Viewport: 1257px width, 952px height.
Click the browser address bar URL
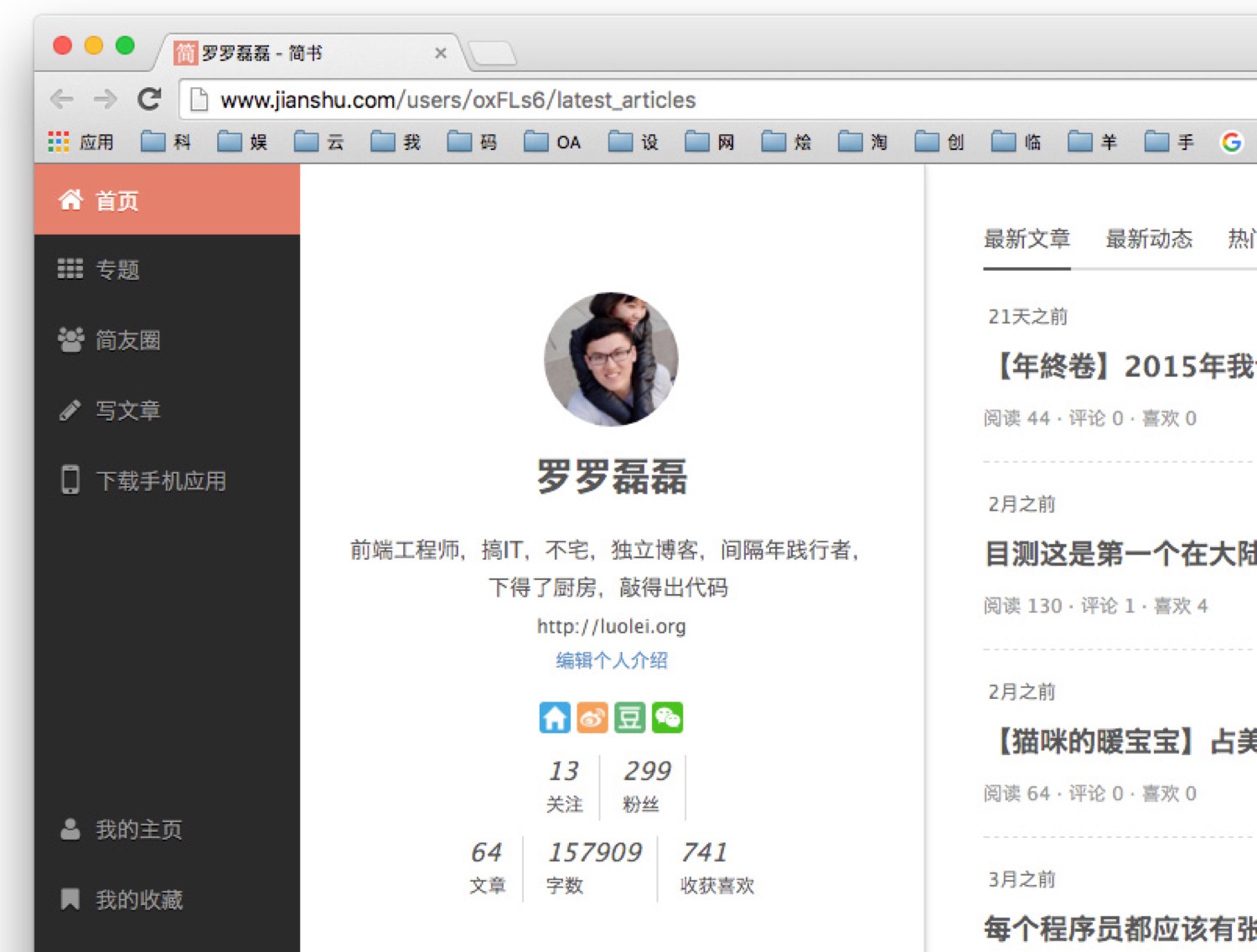(458, 101)
